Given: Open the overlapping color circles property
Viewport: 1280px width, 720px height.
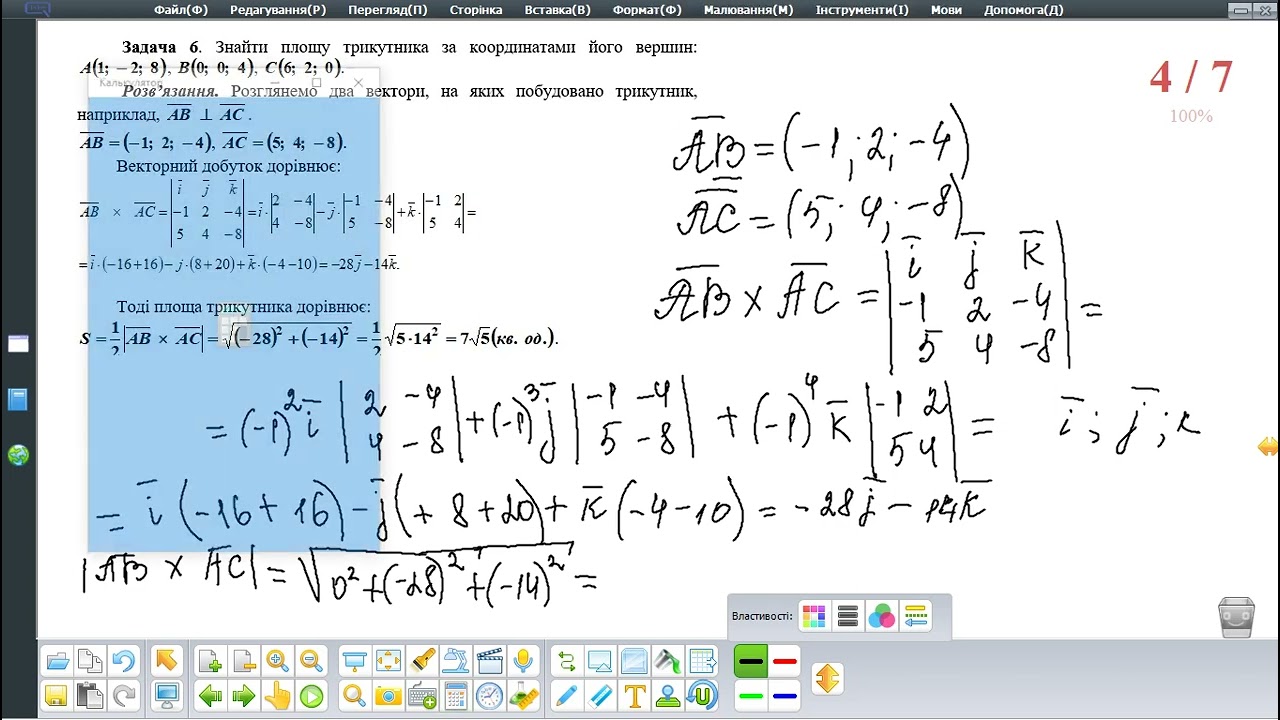Looking at the screenshot, I should [881, 616].
